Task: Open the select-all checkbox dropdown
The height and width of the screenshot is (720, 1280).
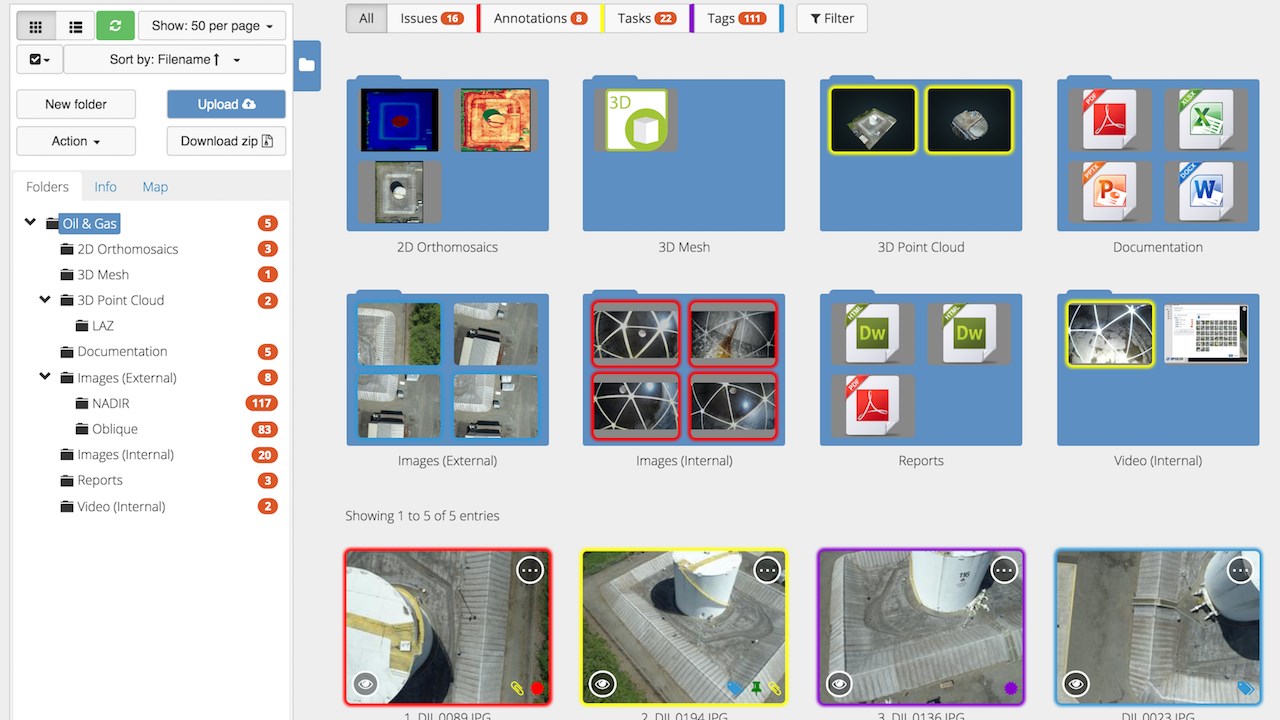Action: click(x=40, y=60)
